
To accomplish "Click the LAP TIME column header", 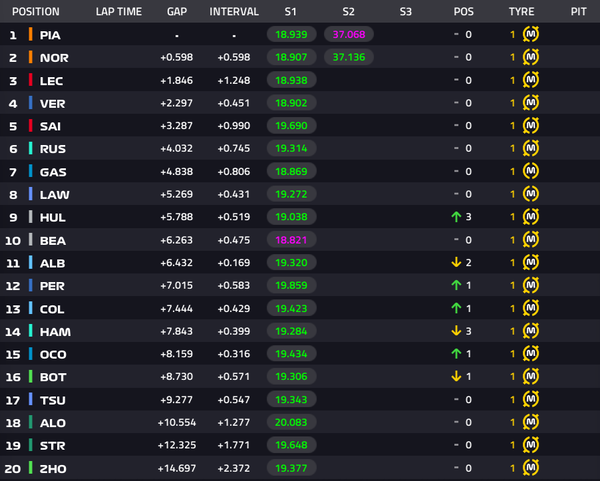I will (x=119, y=11).
